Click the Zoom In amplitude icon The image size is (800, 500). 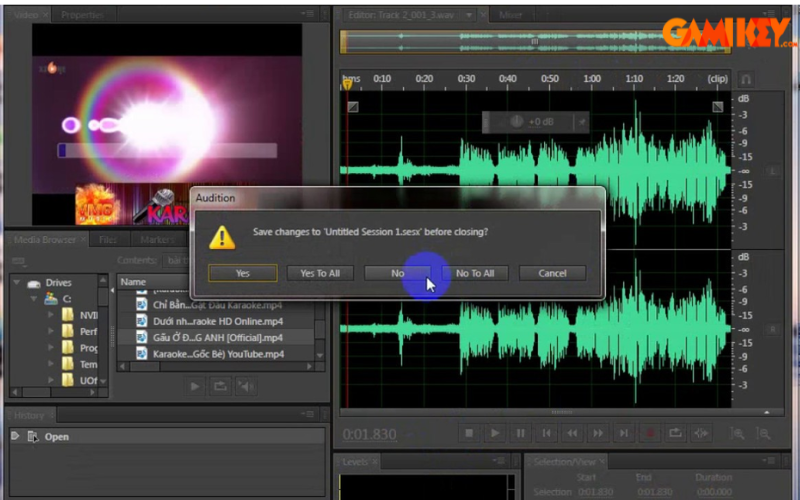pyautogui.click(x=737, y=434)
